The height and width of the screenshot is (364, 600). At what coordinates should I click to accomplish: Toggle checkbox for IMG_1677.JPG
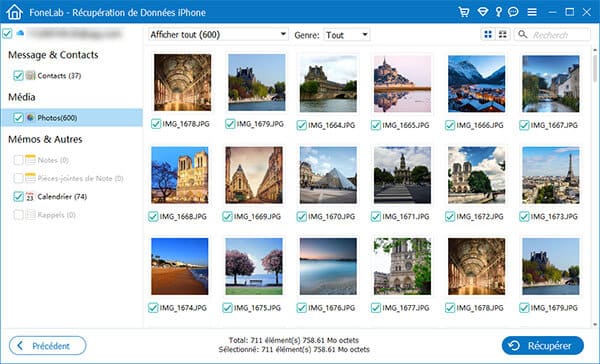click(x=376, y=308)
